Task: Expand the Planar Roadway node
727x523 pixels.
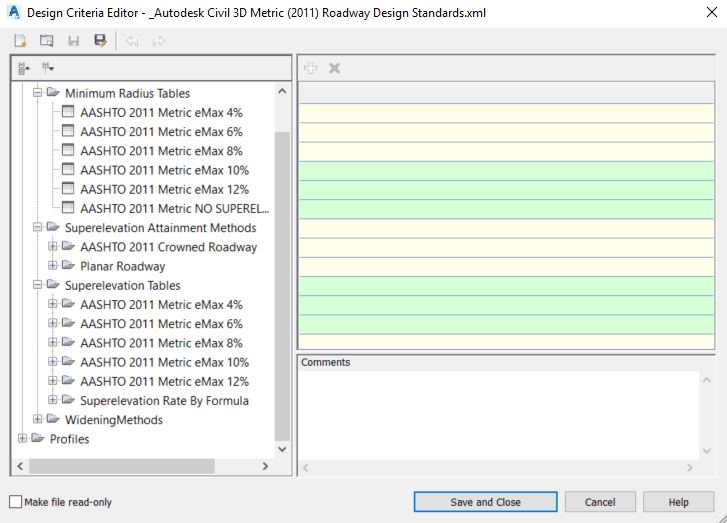Action: point(53,266)
